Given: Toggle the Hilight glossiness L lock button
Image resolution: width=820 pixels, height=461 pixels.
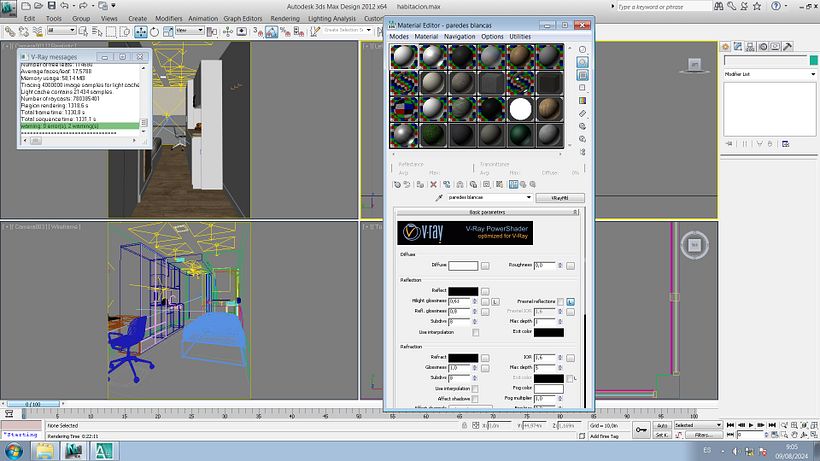Looking at the screenshot, I should [495, 302].
